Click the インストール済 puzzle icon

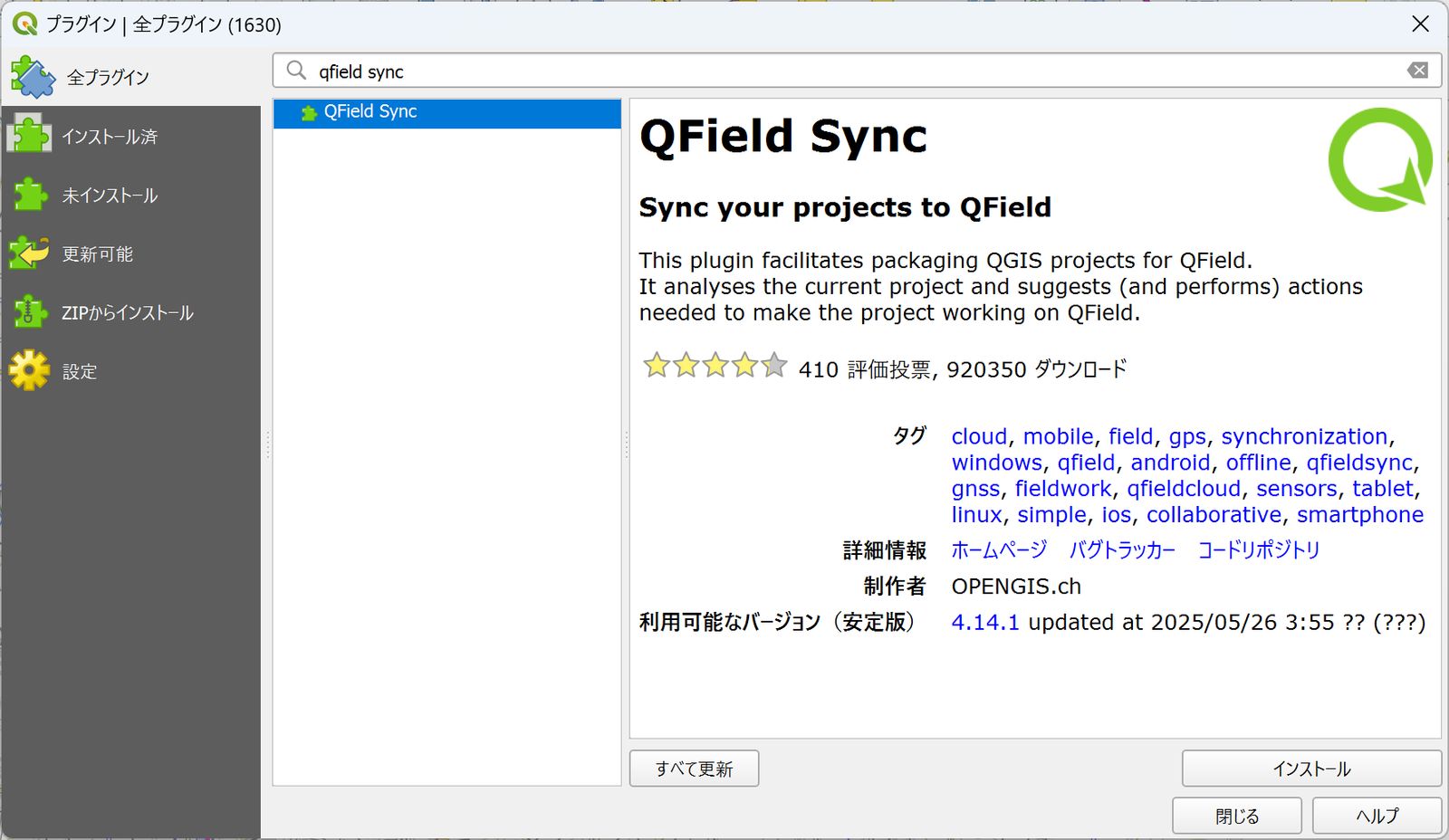(x=29, y=135)
